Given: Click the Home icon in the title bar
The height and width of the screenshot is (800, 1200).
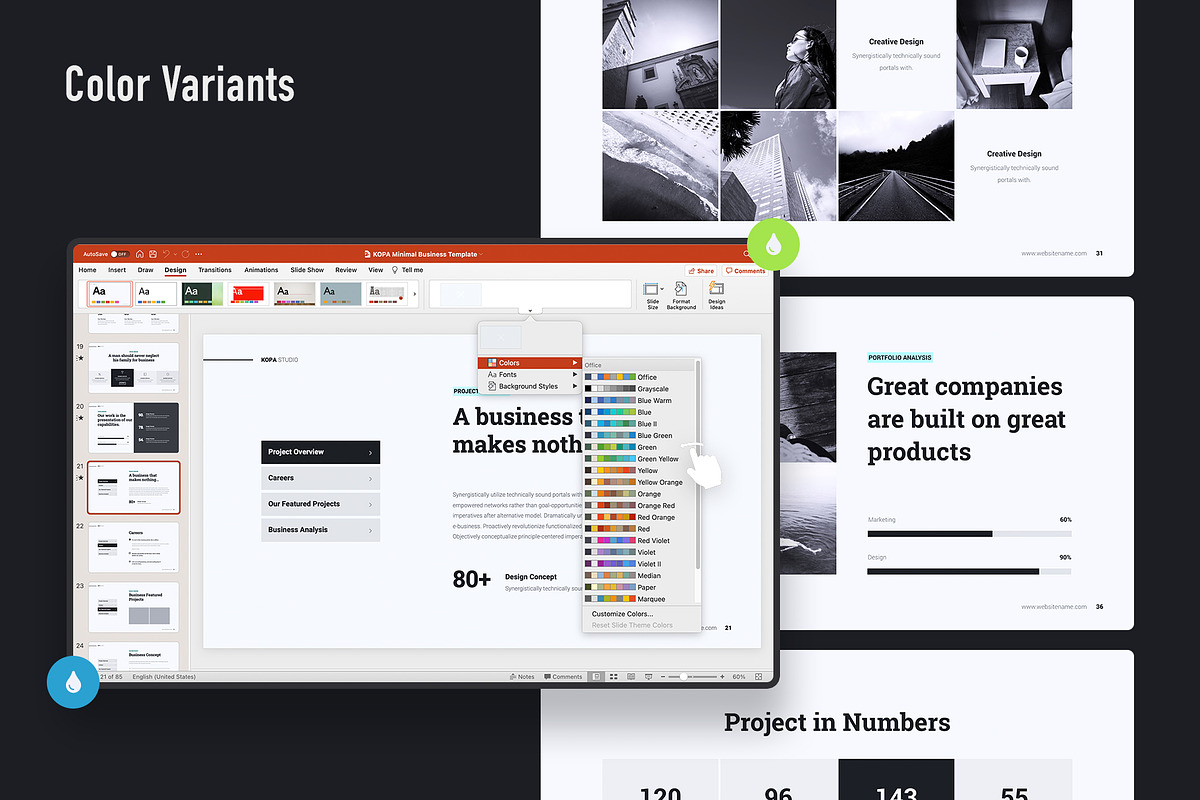Looking at the screenshot, I should pyautogui.click(x=140, y=254).
